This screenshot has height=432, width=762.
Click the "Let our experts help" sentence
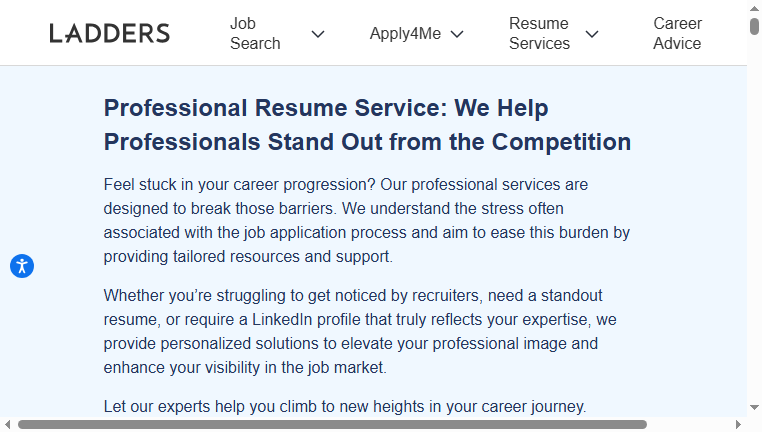[345, 406]
